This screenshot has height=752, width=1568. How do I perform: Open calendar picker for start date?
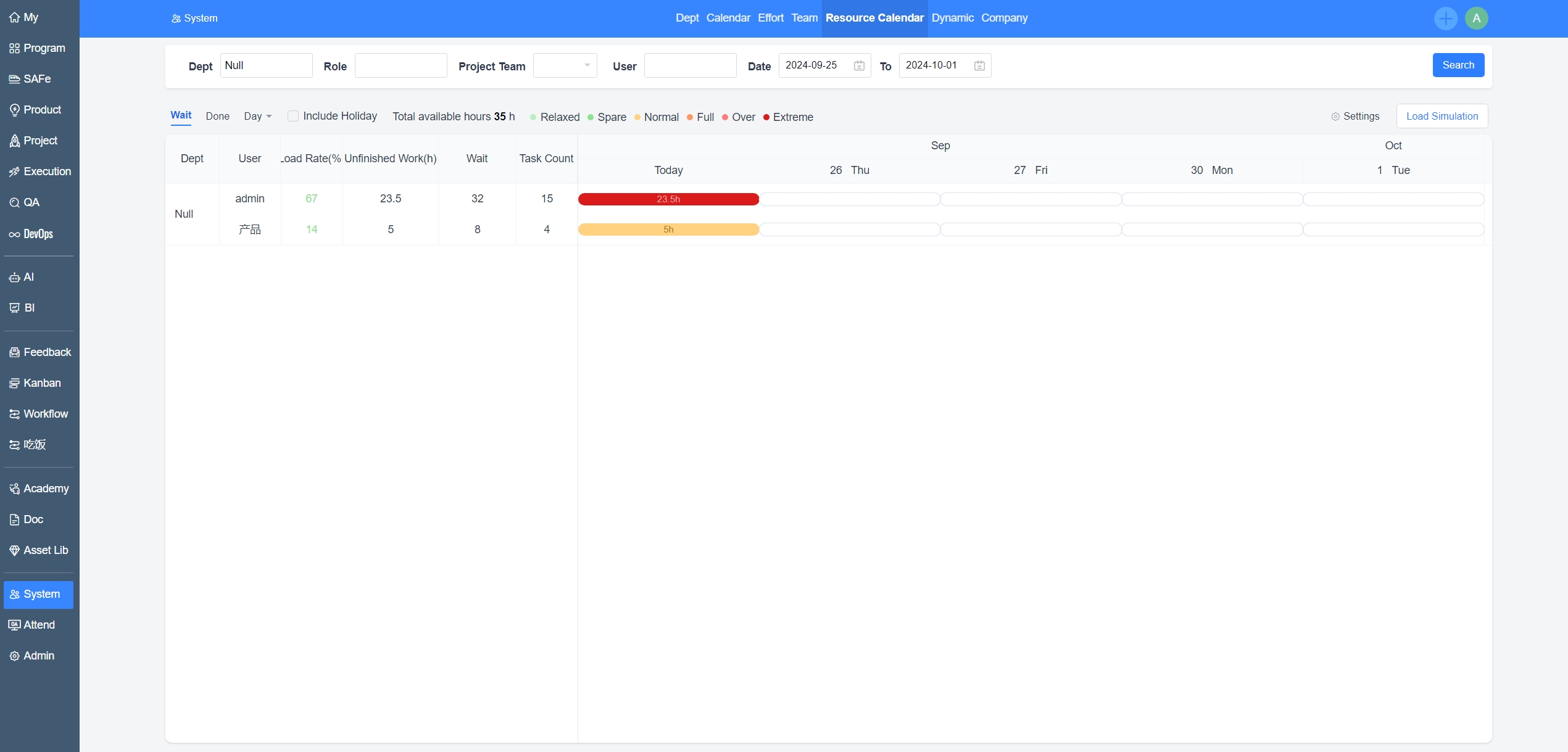[x=859, y=65]
